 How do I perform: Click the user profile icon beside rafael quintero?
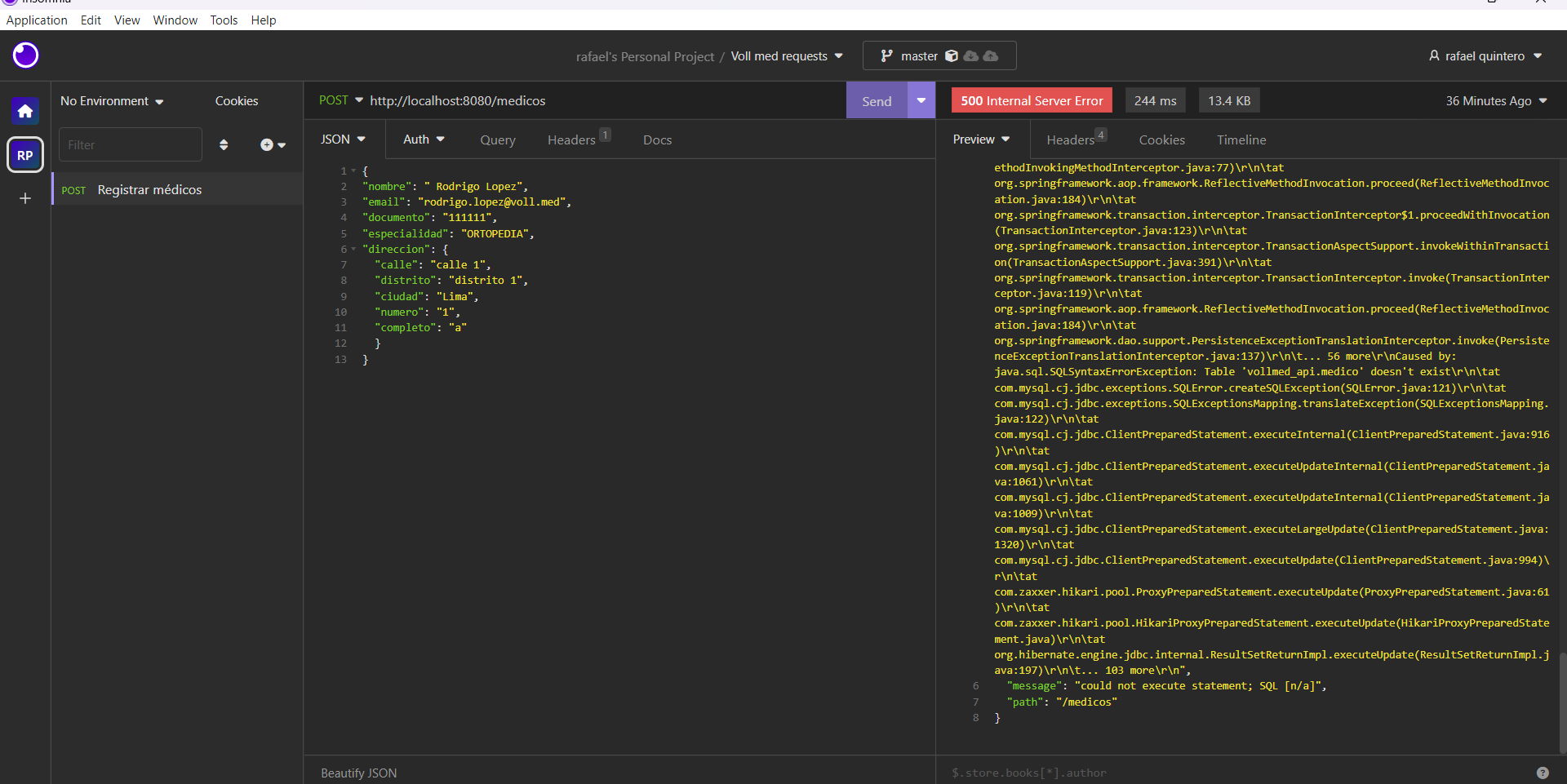pos(1434,55)
